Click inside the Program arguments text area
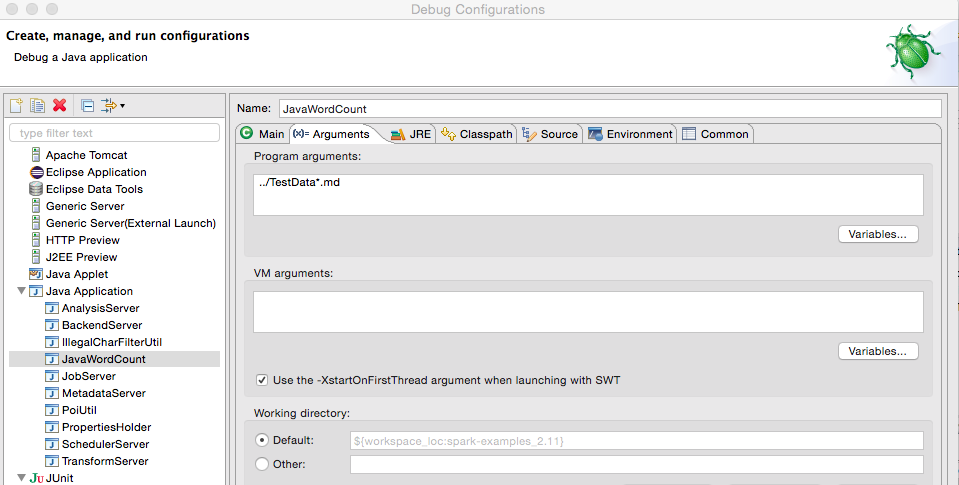959x485 pixels. coord(588,195)
